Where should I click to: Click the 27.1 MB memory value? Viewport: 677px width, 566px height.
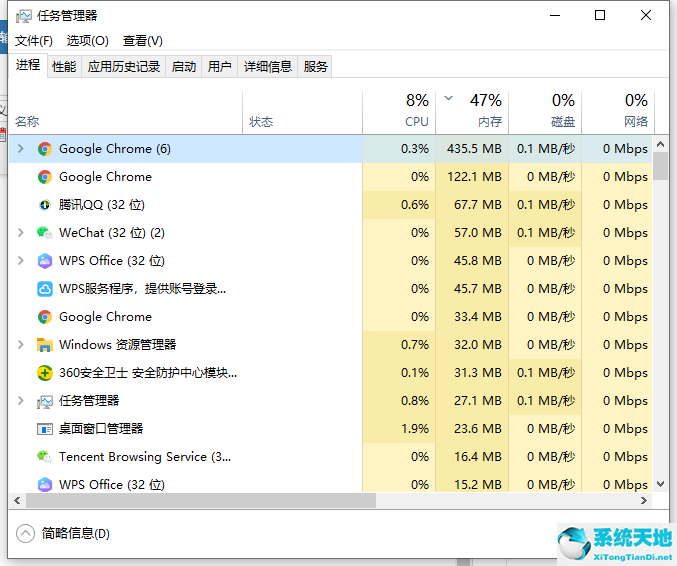478,401
